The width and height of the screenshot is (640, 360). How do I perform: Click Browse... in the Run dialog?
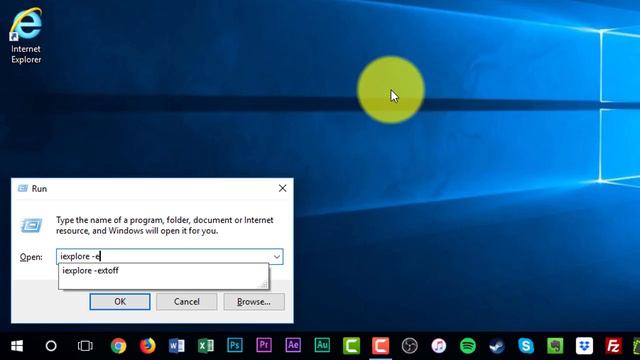tap(254, 302)
